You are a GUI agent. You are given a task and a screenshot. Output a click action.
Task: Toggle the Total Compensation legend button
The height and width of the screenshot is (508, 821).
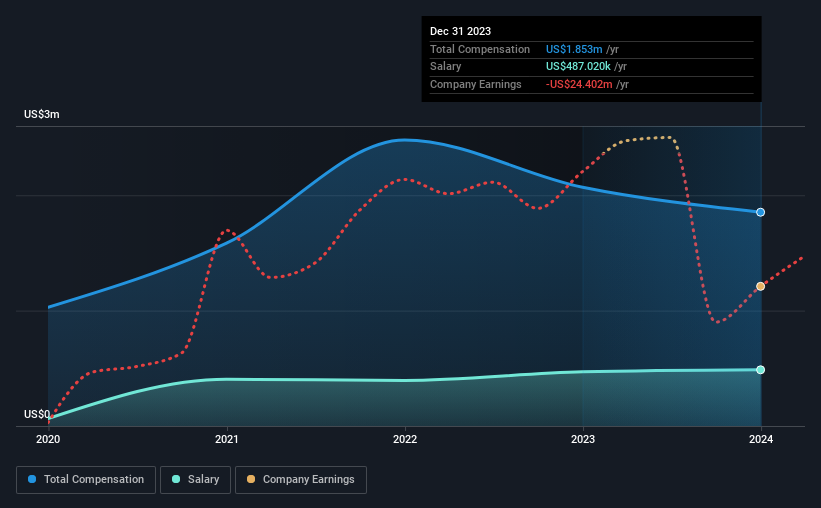click(86, 480)
